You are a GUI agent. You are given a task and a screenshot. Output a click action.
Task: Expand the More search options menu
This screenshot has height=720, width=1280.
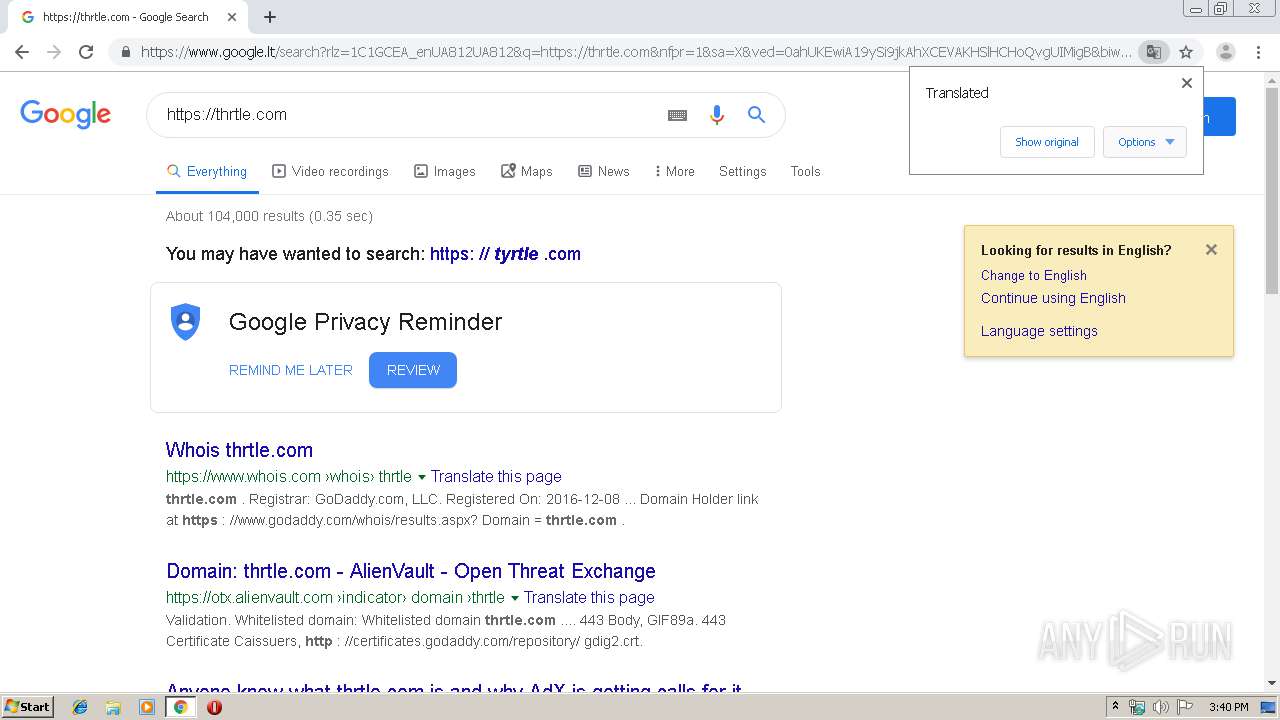click(x=674, y=171)
